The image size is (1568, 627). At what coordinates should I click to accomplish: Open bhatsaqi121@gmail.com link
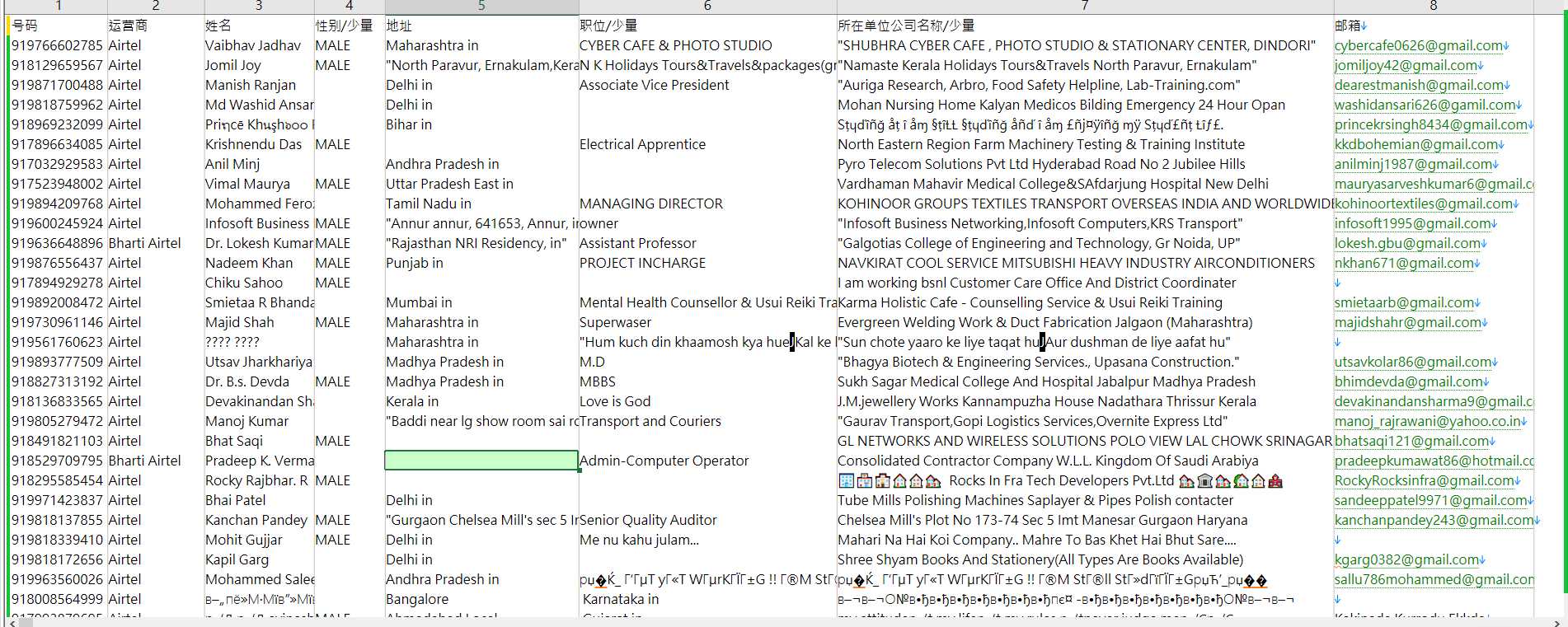click(1412, 441)
